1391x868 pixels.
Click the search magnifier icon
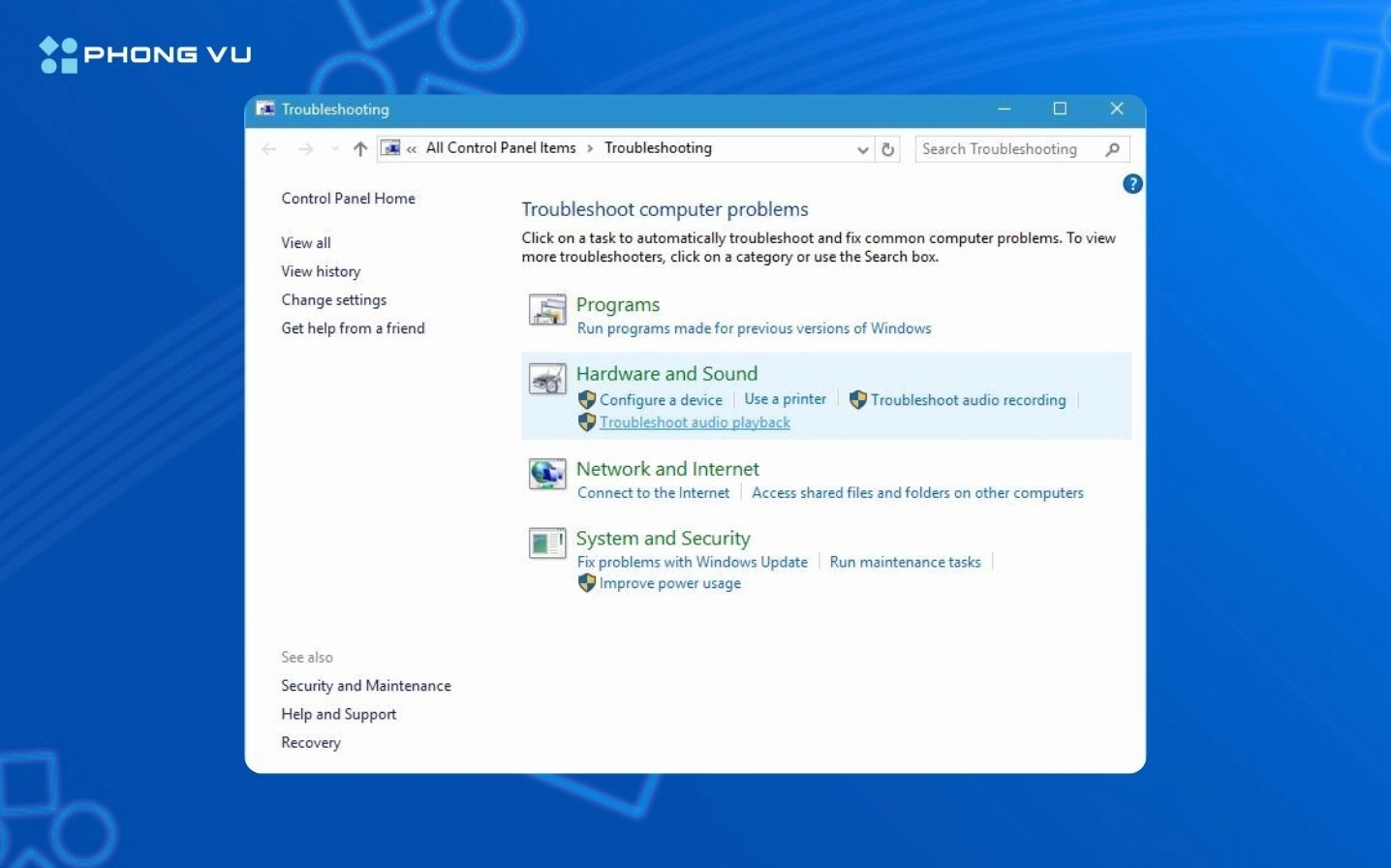[x=1113, y=149]
